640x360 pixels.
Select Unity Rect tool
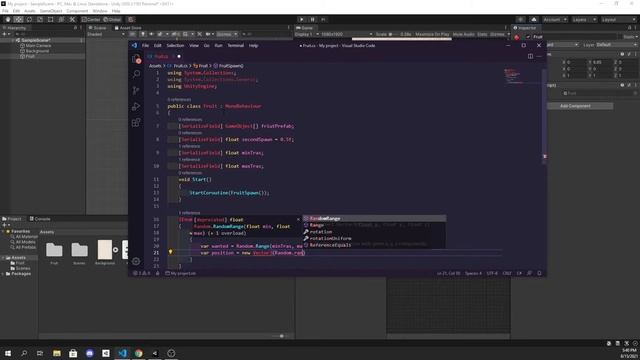coord(51,20)
